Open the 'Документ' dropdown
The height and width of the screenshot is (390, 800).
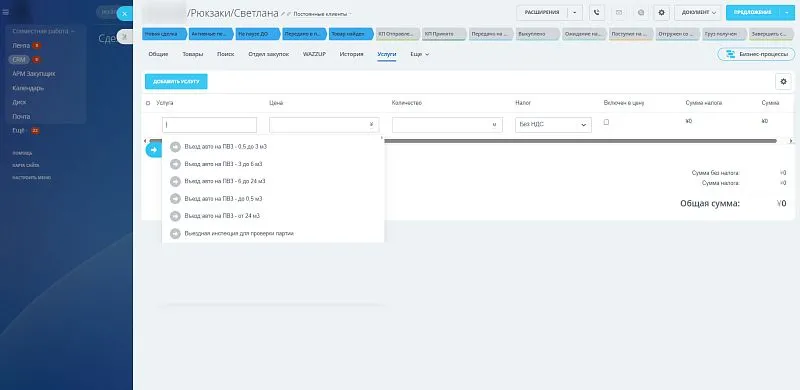(x=698, y=12)
